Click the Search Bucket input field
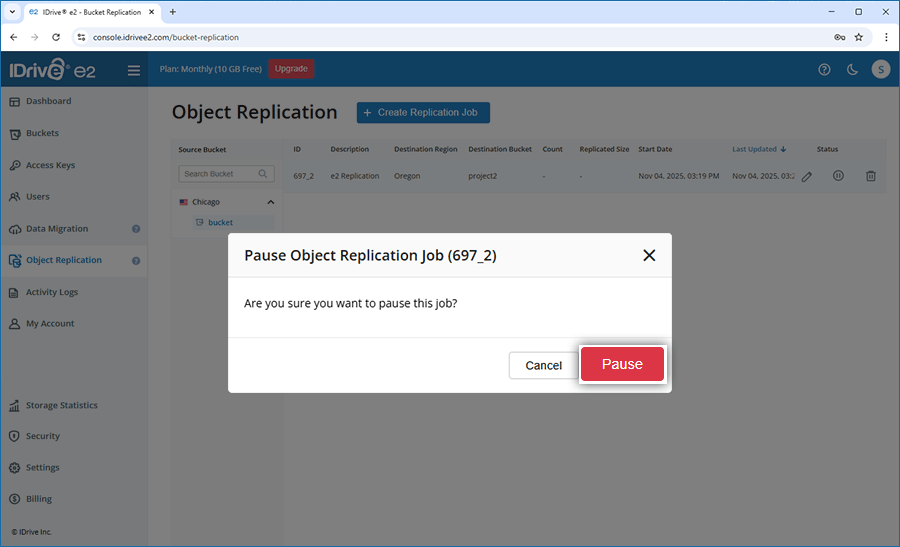The height and width of the screenshot is (547, 900). tap(220, 174)
